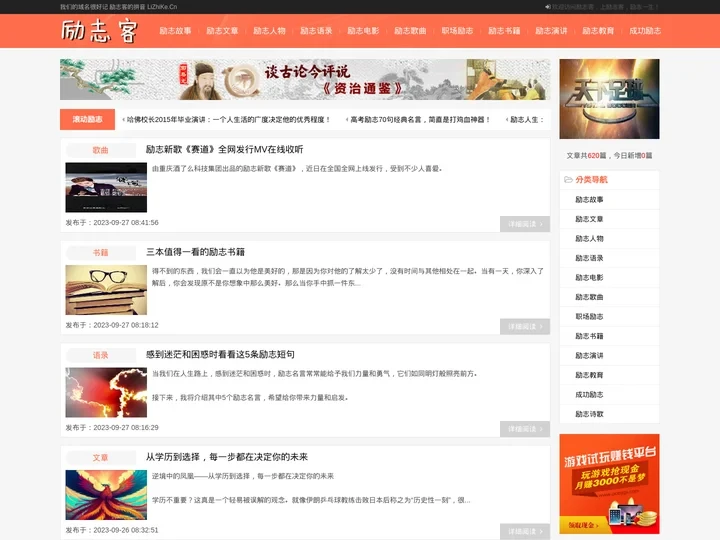Open 励志文章 in the top navigation
This screenshot has width=720, height=540.
click(222, 31)
